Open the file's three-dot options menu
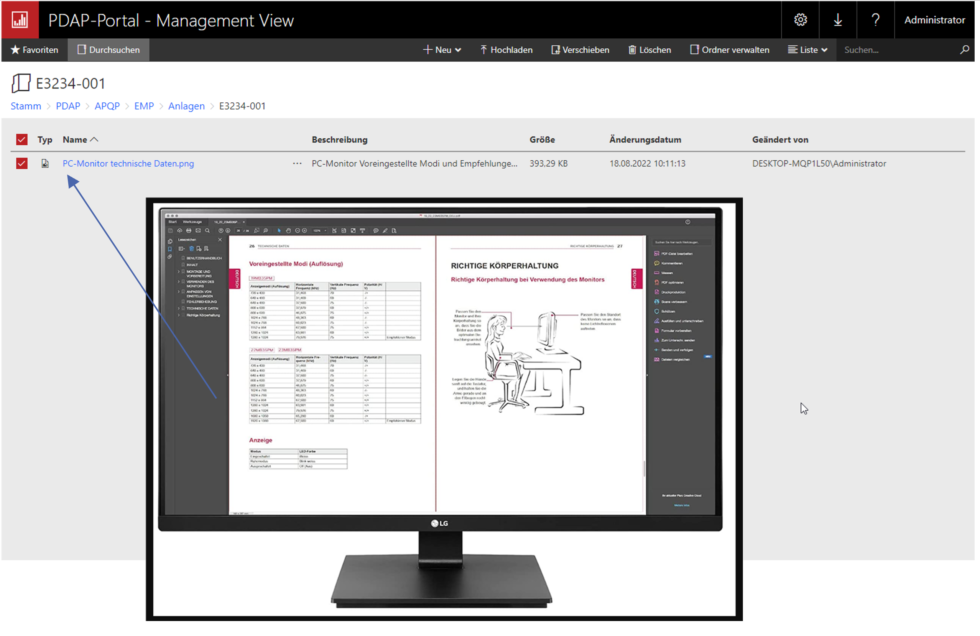This screenshot has height=636, width=980. (x=297, y=163)
